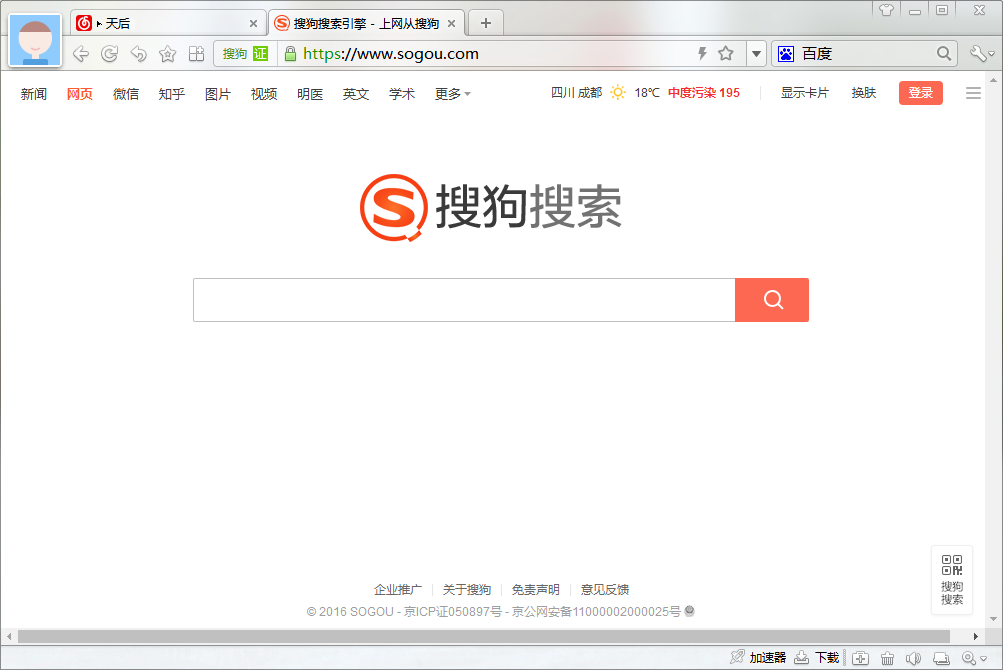
Task: Open the 知乎 search category
Action: click(x=172, y=94)
